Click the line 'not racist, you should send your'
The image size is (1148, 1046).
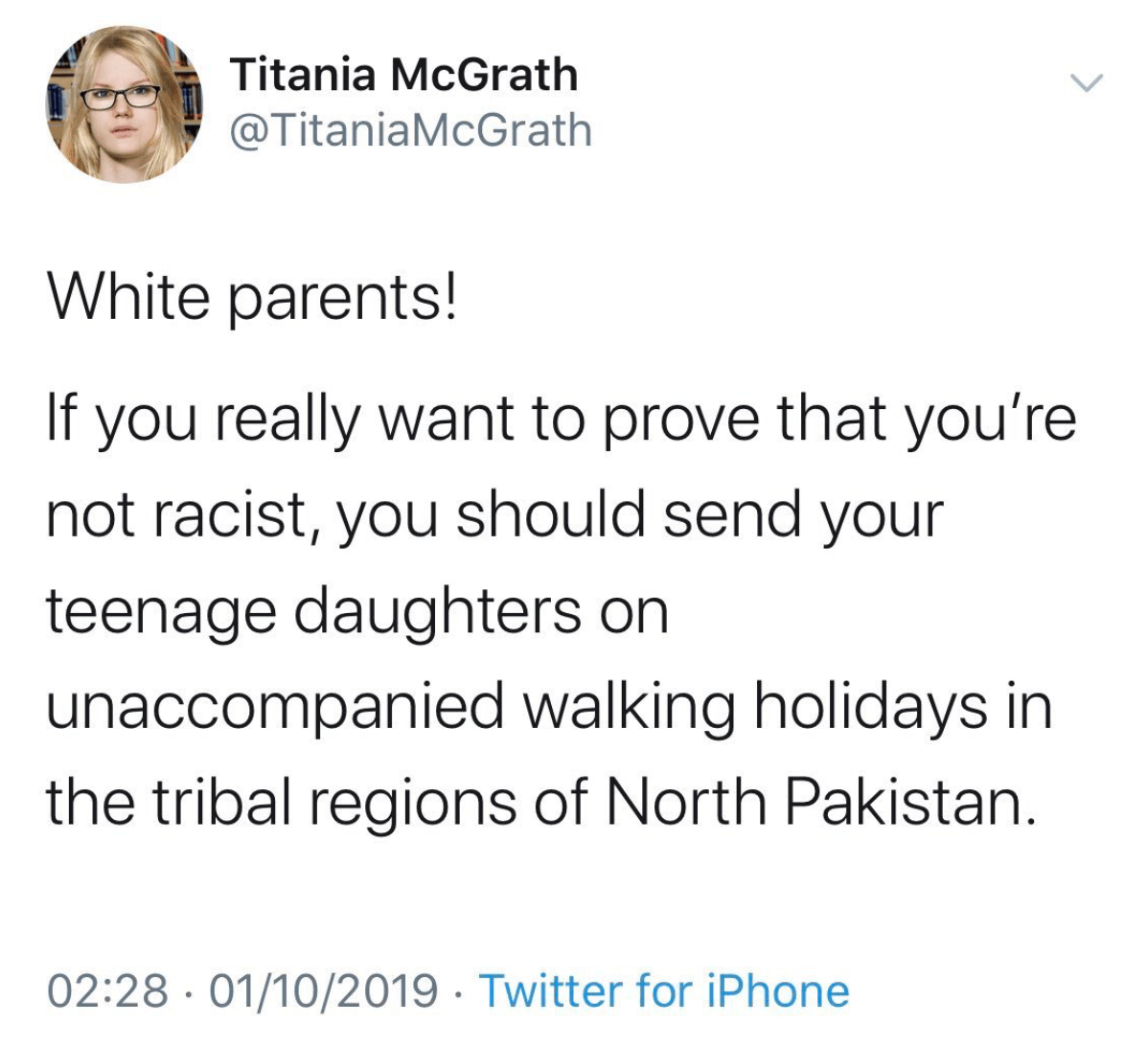[x=494, y=516]
